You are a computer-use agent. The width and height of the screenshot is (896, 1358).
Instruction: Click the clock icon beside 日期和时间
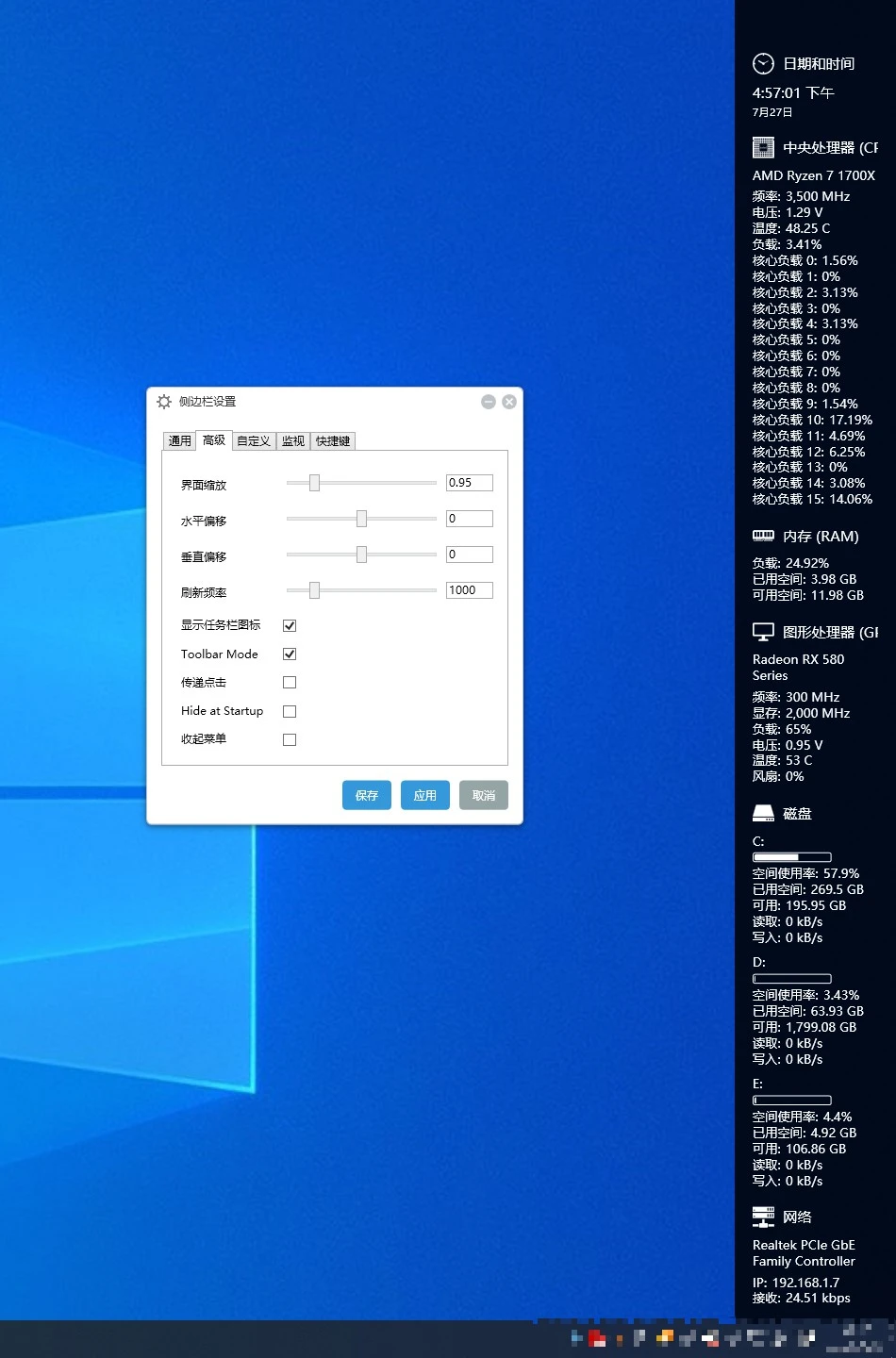coord(763,64)
